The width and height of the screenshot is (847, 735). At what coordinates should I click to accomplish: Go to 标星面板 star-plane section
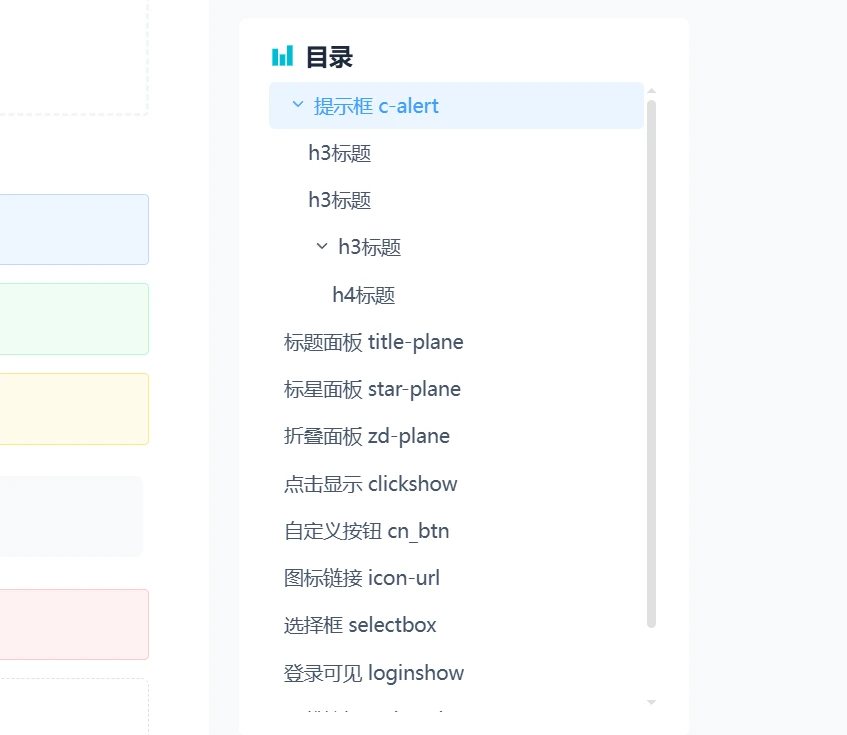(372, 389)
